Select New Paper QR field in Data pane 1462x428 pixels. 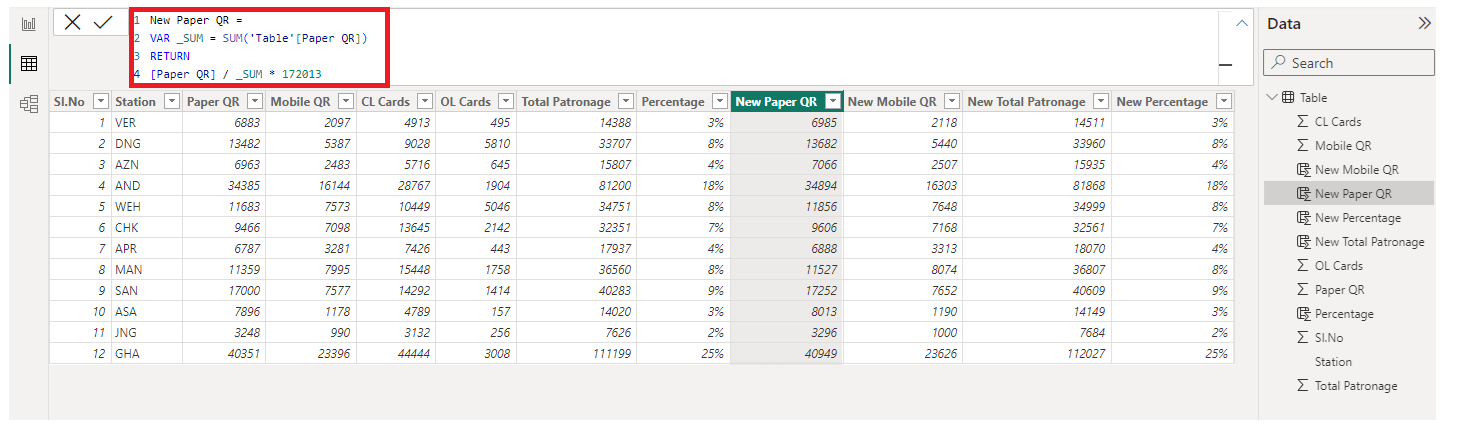[1349, 194]
